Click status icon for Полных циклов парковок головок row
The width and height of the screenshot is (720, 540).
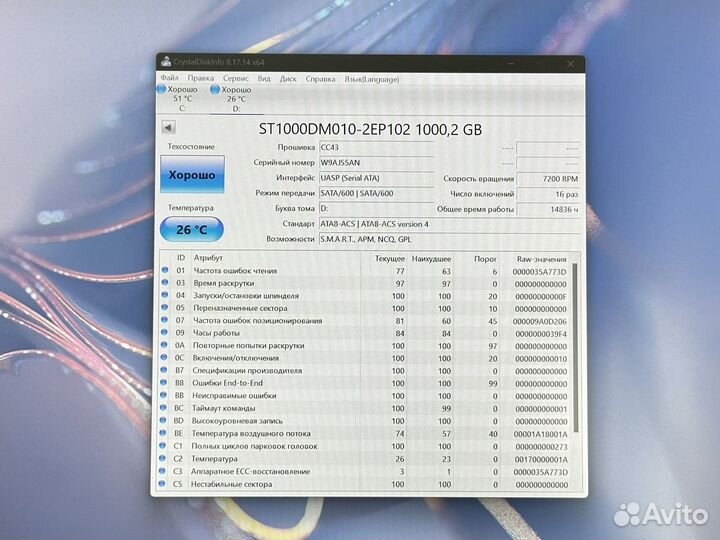162,445
